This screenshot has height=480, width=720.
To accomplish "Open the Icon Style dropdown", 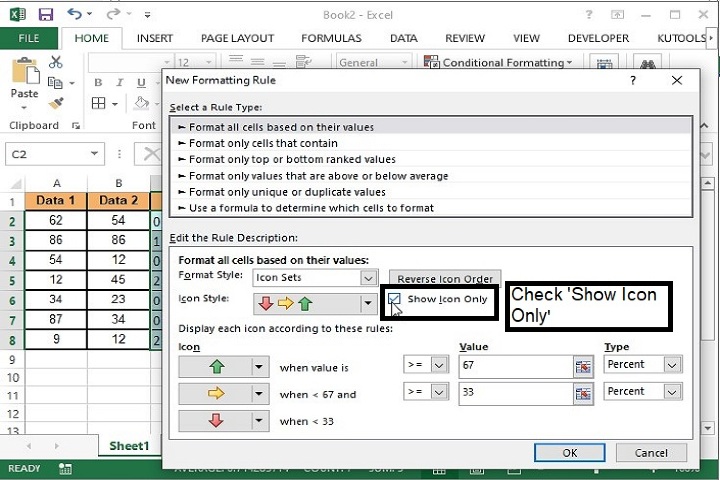I will pos(368,303).
